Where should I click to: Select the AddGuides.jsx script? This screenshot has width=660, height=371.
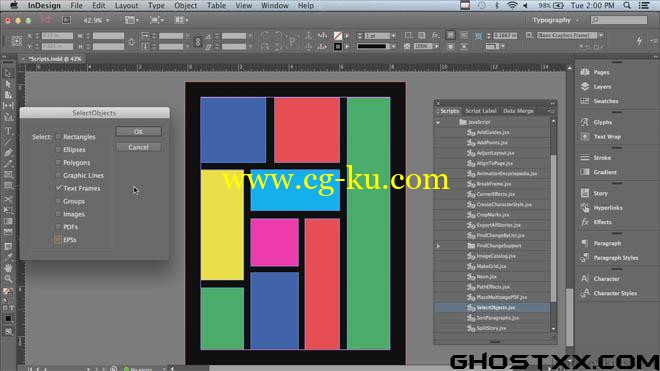pos(492,132)
